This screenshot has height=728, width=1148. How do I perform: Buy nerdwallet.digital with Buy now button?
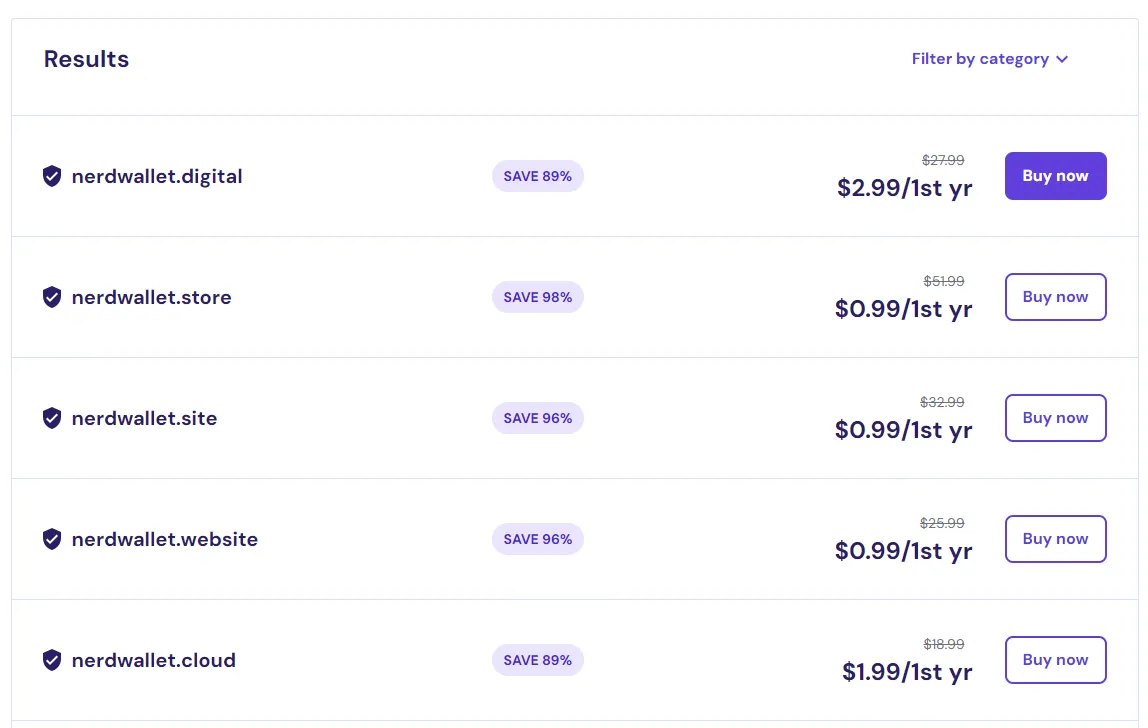[x=1055, y=176]
